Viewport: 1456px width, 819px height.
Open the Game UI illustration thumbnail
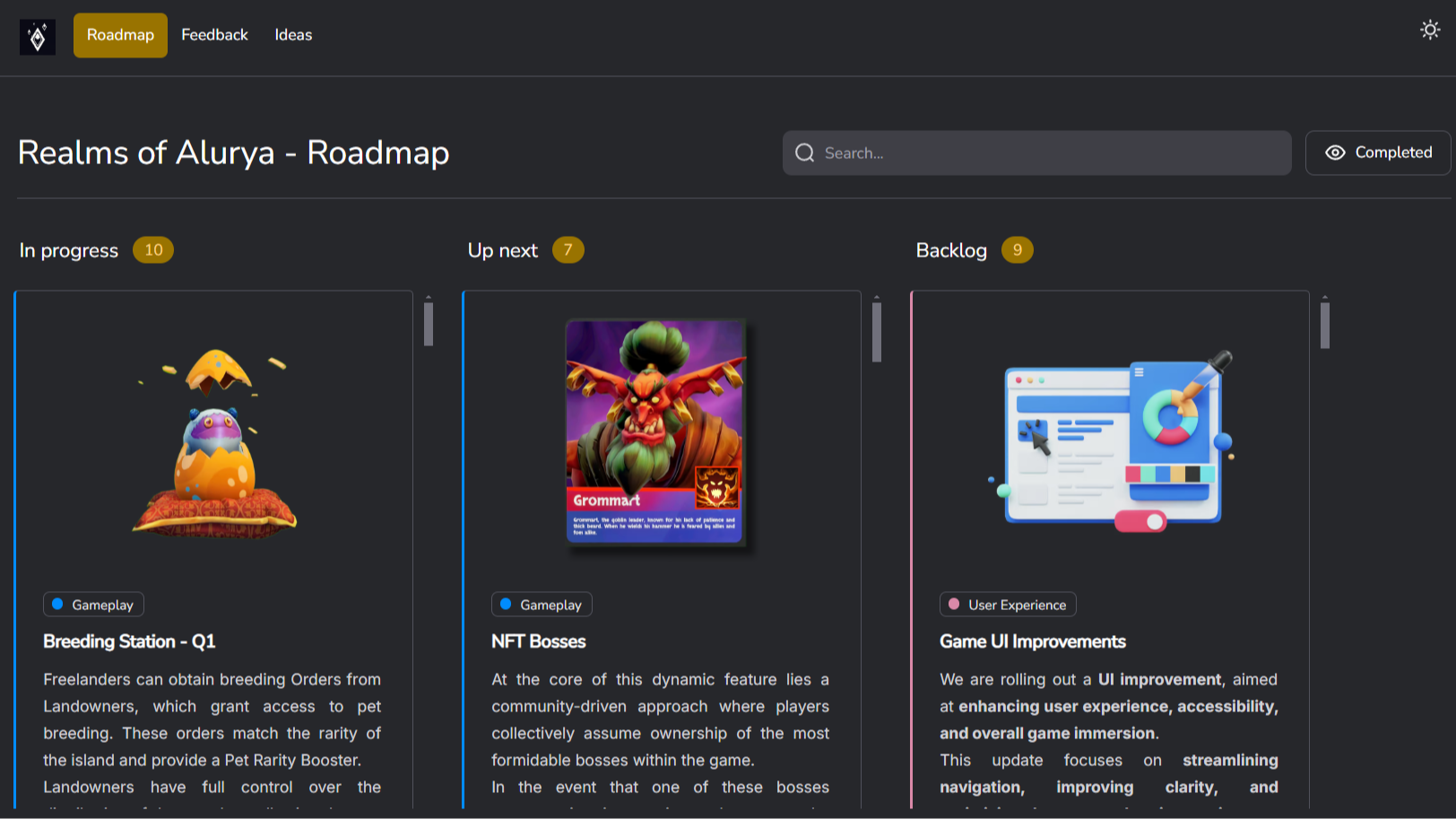(x=1111, y=440)
